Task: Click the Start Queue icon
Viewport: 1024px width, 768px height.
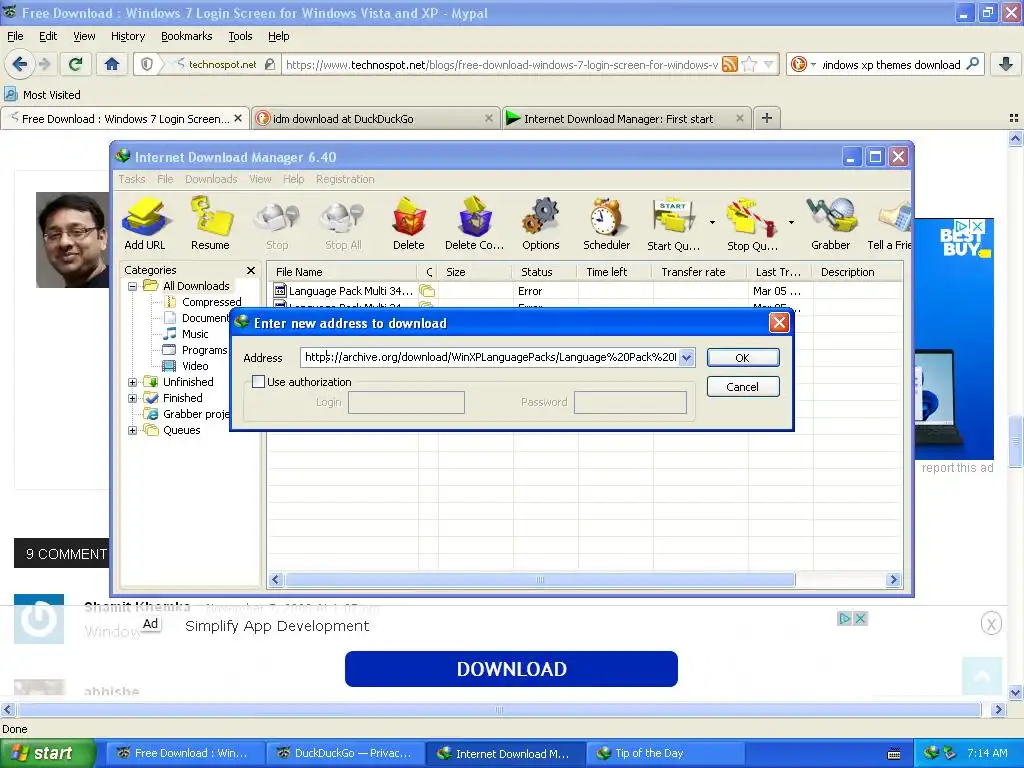Action: coord(673,224)
